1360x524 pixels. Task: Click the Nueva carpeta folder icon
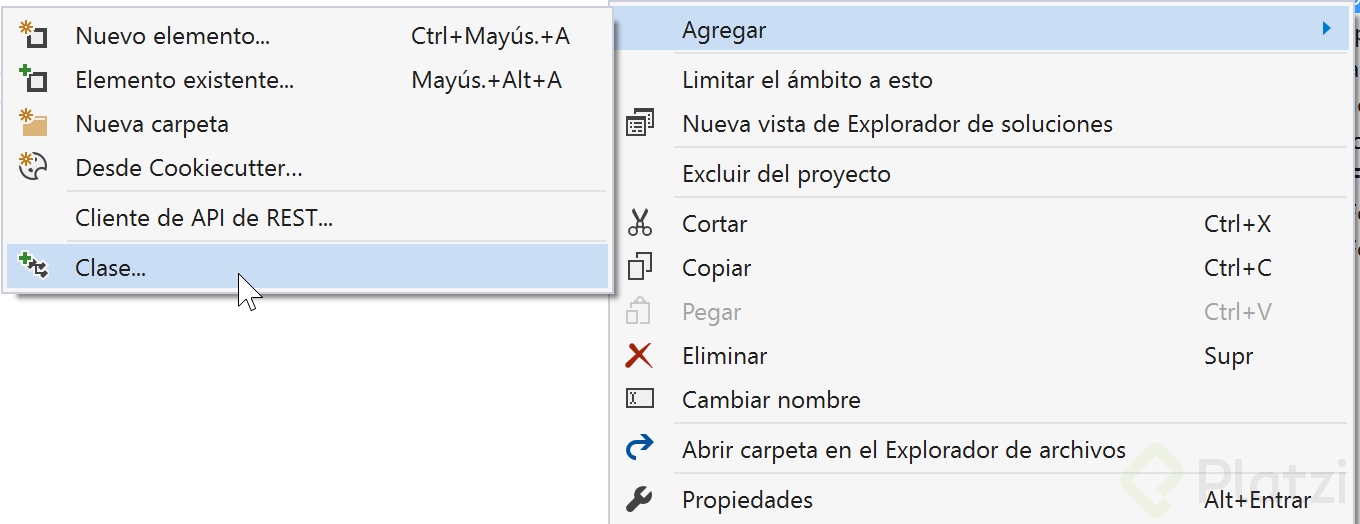[x=34, y=124]
